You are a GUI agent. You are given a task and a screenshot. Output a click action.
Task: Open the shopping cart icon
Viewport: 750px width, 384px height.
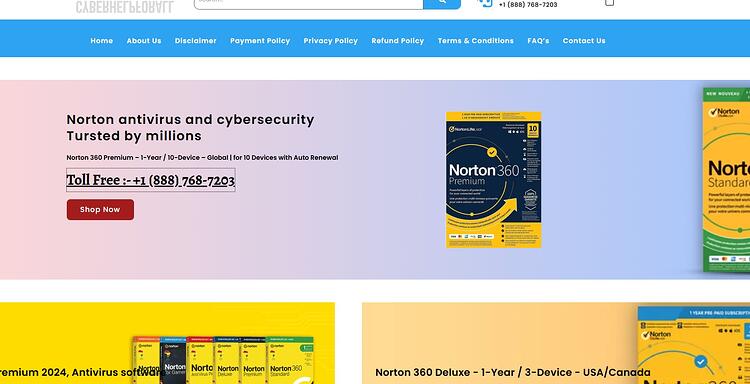609,3
